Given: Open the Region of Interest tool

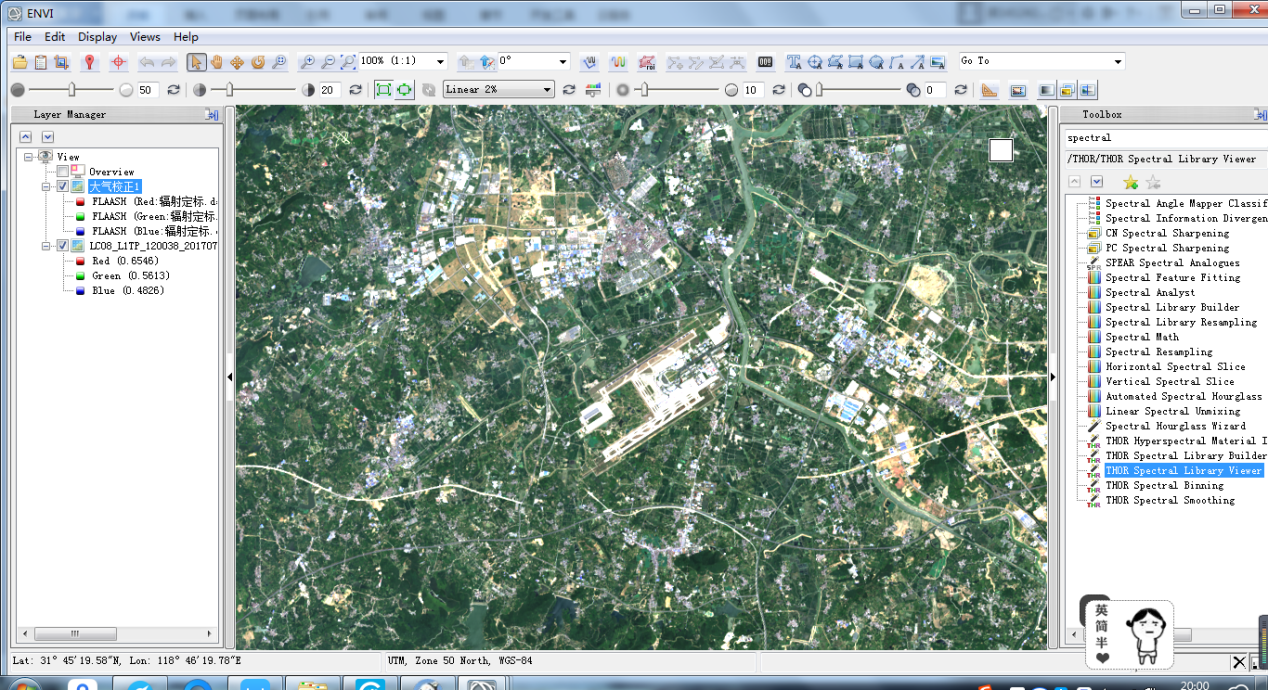Looking at the screenshot, I should [647, 62].
